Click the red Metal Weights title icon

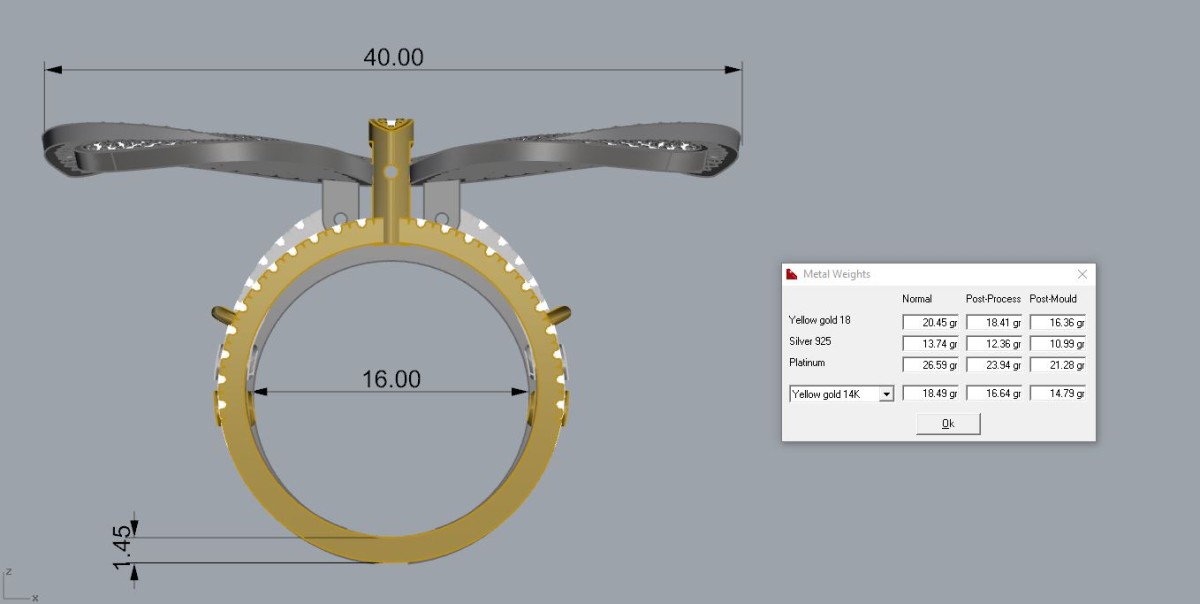792,274
